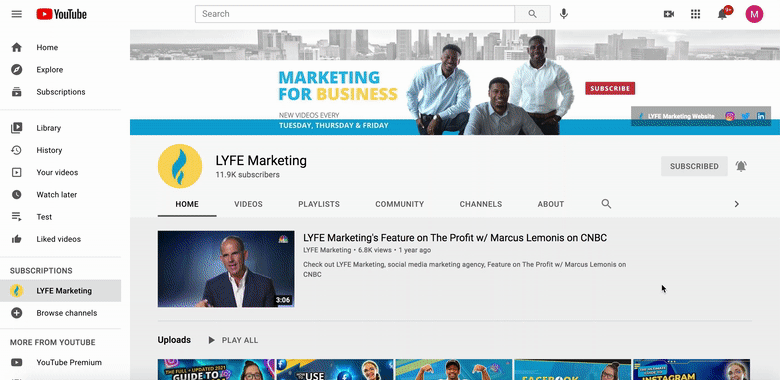Viewport: 780px width, 380px height.
Task: Switch to the ABOUT tab
Action: pyautogui.click(x=551, y=204)
